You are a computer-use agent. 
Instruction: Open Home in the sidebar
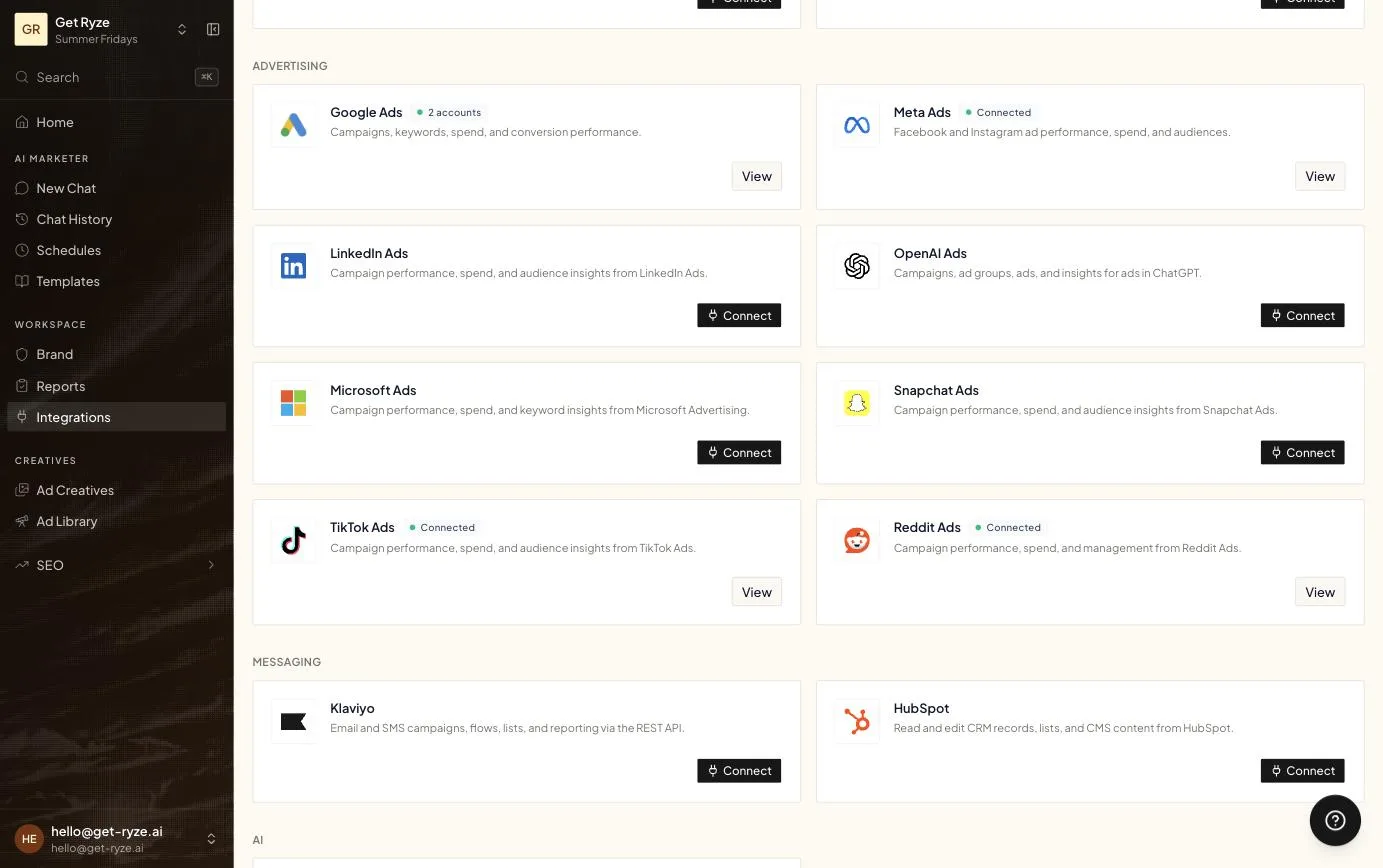pyautogui.click(x=116, y=122)
